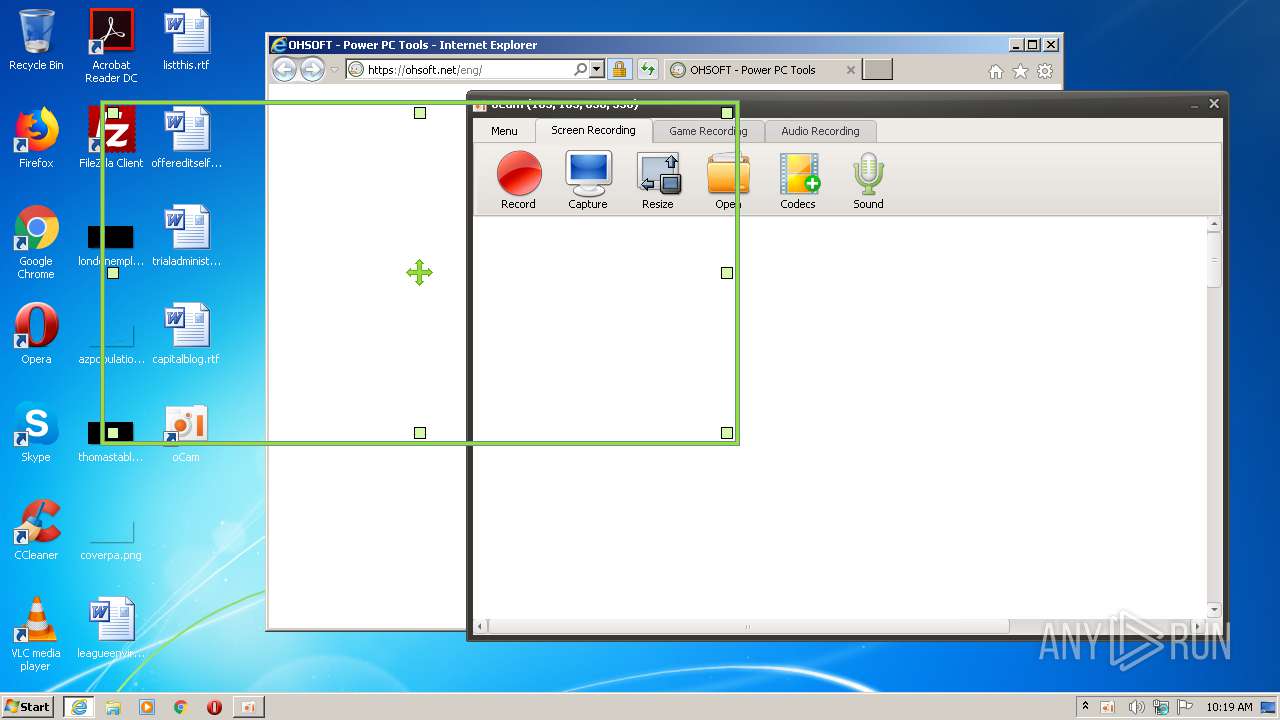The height and width of the screenshot is (720, 1280).
Task: Select the CCleaner desktop icon
Action: (x=36, y=530)
